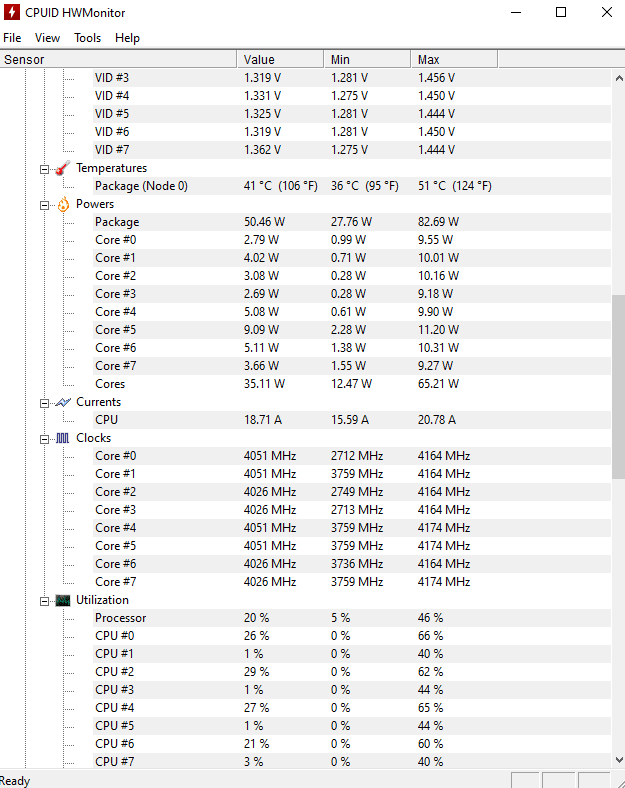625x788 pixels.
Task: Click the Utilization monitor icon
Action: click(63, 601)
